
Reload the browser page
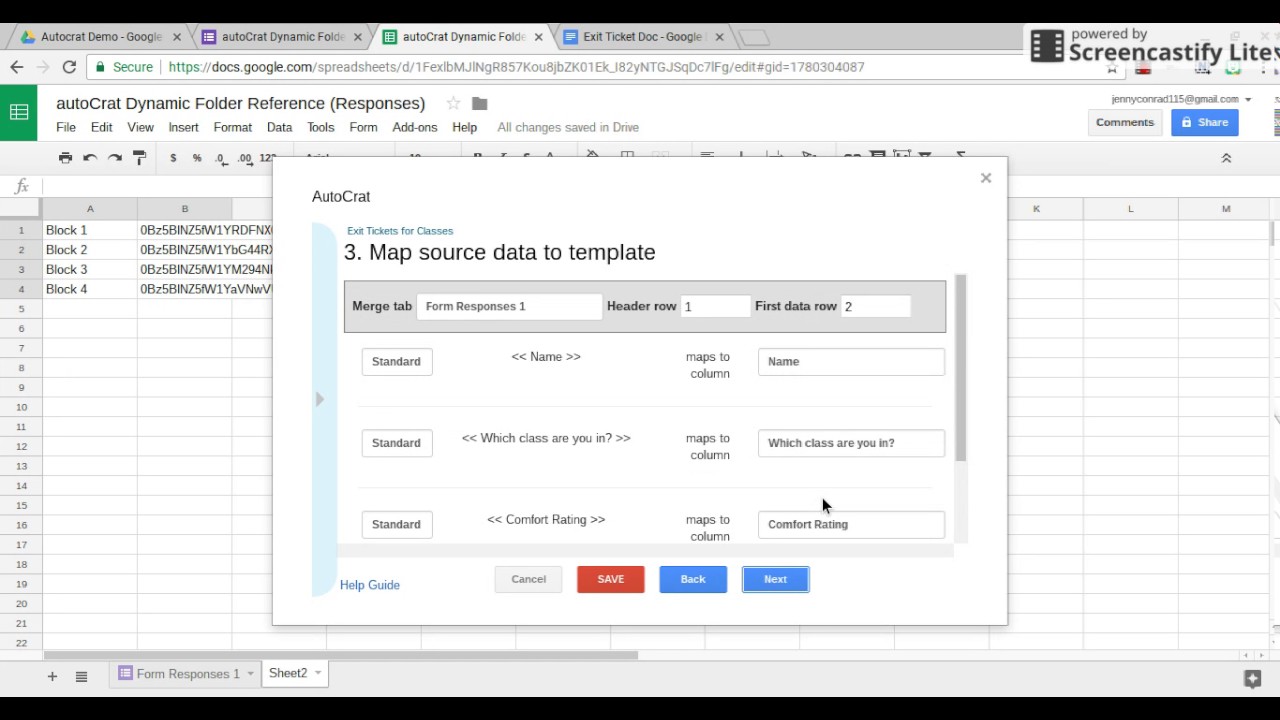click(x=69, y=67)
